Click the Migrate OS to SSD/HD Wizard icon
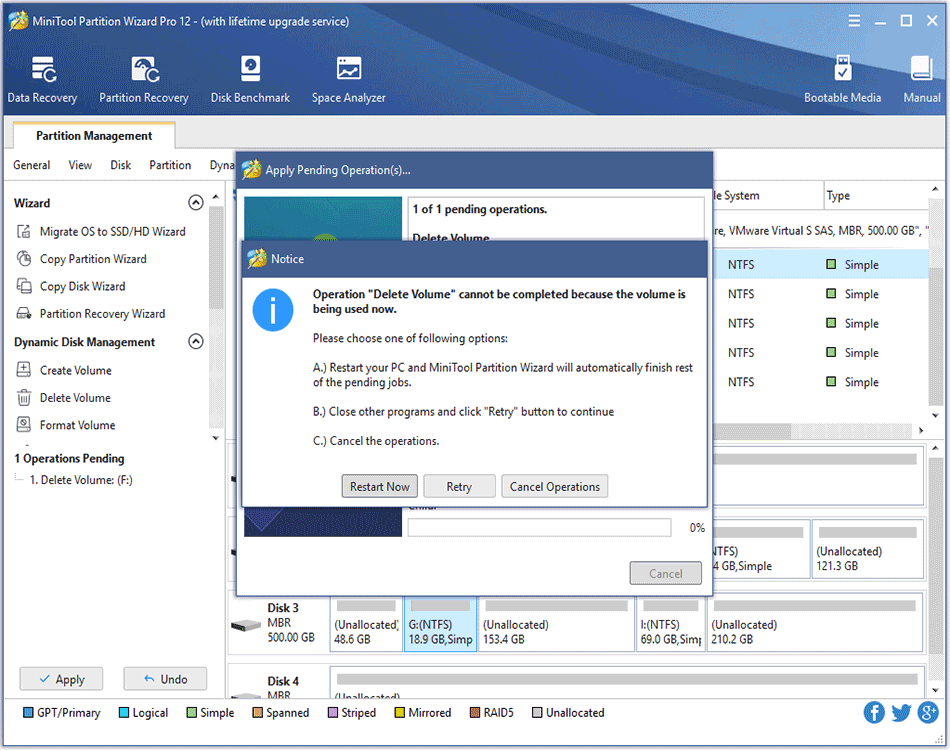 [24, 231]
